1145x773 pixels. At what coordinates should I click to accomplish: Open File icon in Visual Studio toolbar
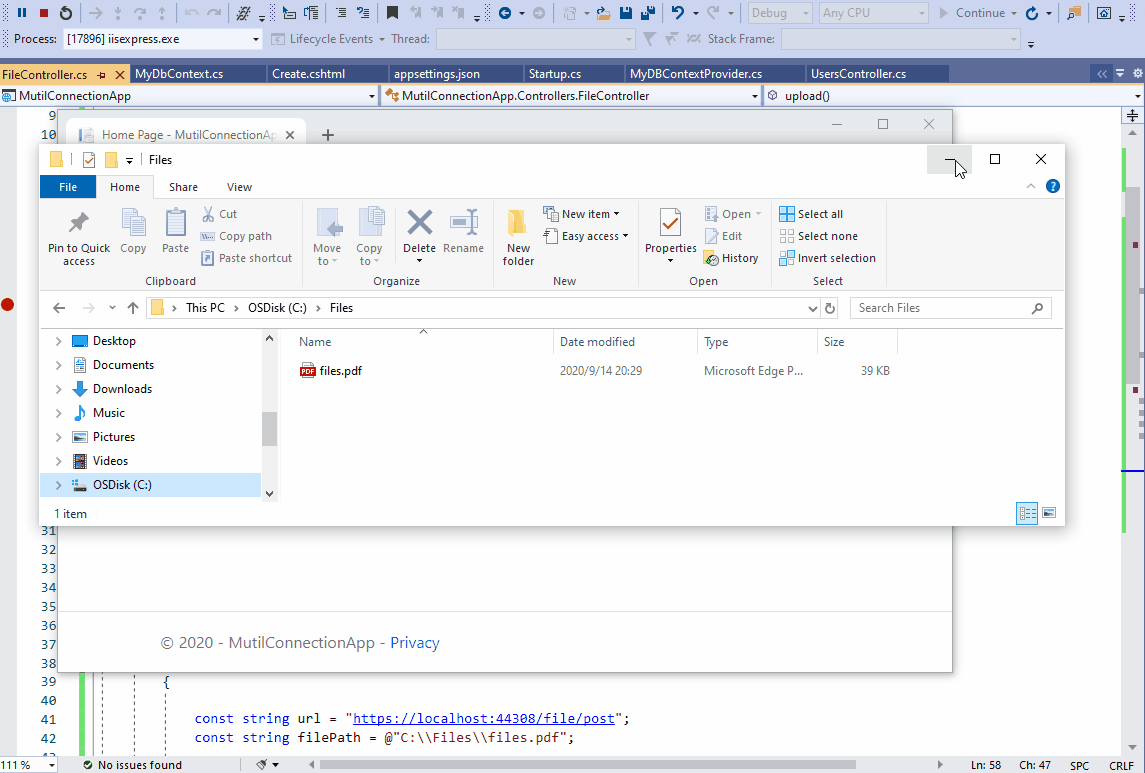603,12
